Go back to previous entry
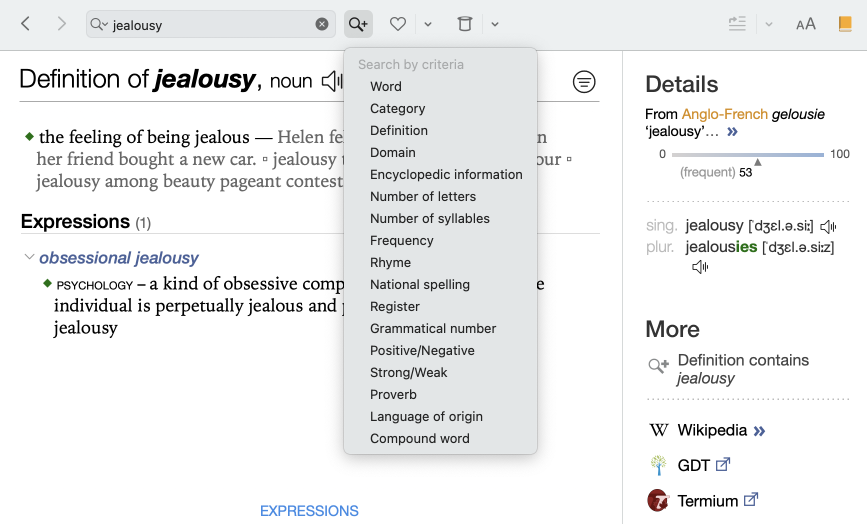The width and height of the screenshot is (867, 524). pos(26,24)
